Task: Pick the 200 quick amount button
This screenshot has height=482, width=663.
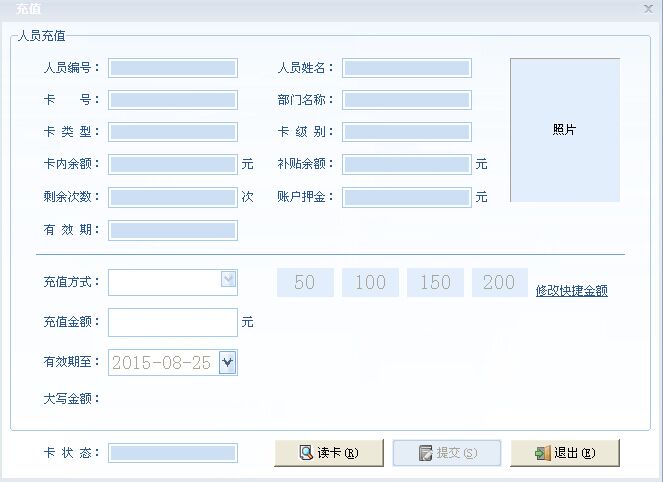Action: (x=499, y=283)
